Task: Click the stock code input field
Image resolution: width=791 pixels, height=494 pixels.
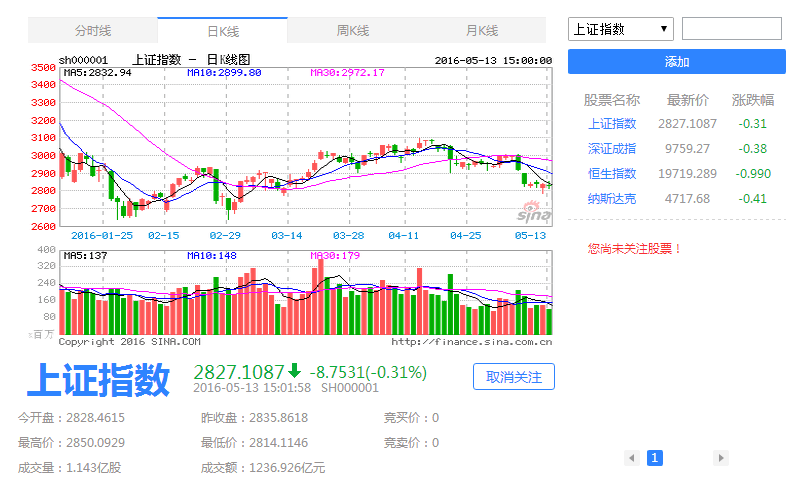Action: click(x=730, y=29)
